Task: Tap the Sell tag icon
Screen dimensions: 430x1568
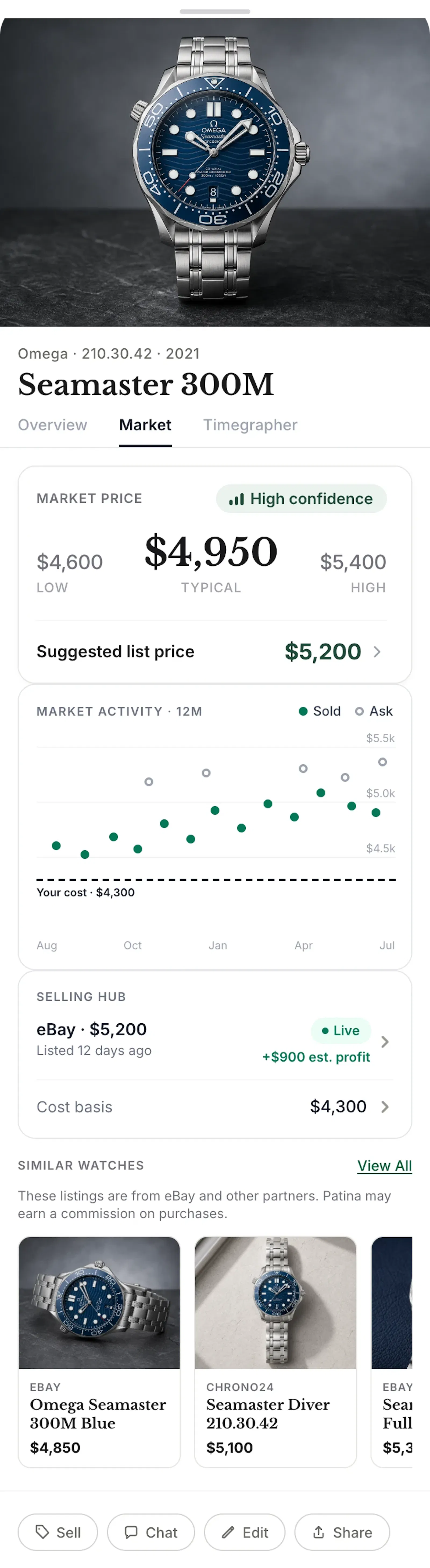Action: pyautogui.click(x=42, y=1531)
